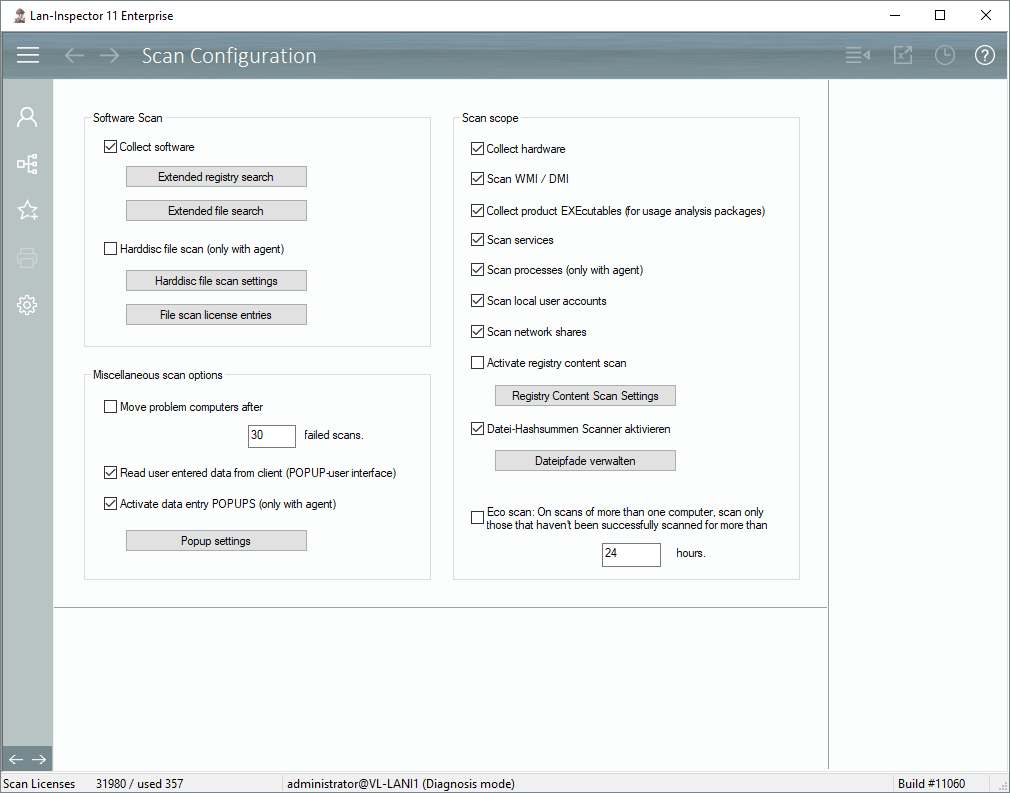
Task: Click Extended registry search button
Action: [216, 177]
